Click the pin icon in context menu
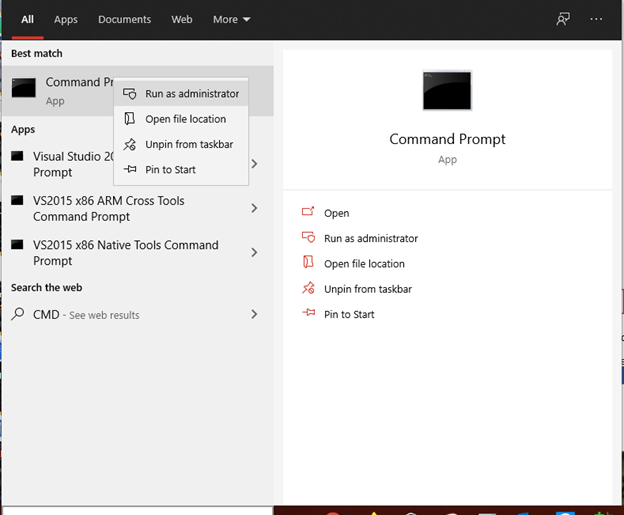 tap(130, 170)
